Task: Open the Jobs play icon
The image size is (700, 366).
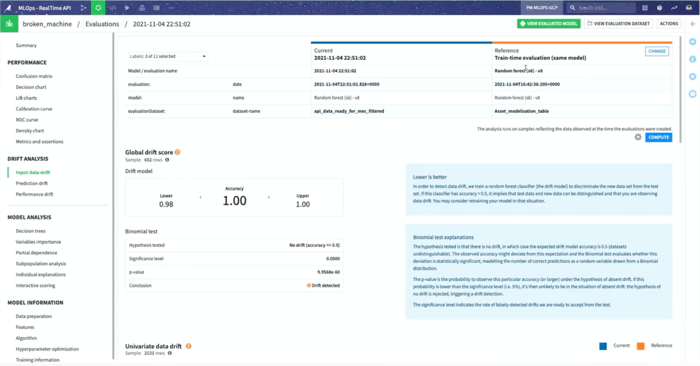Action: point(127,8)
